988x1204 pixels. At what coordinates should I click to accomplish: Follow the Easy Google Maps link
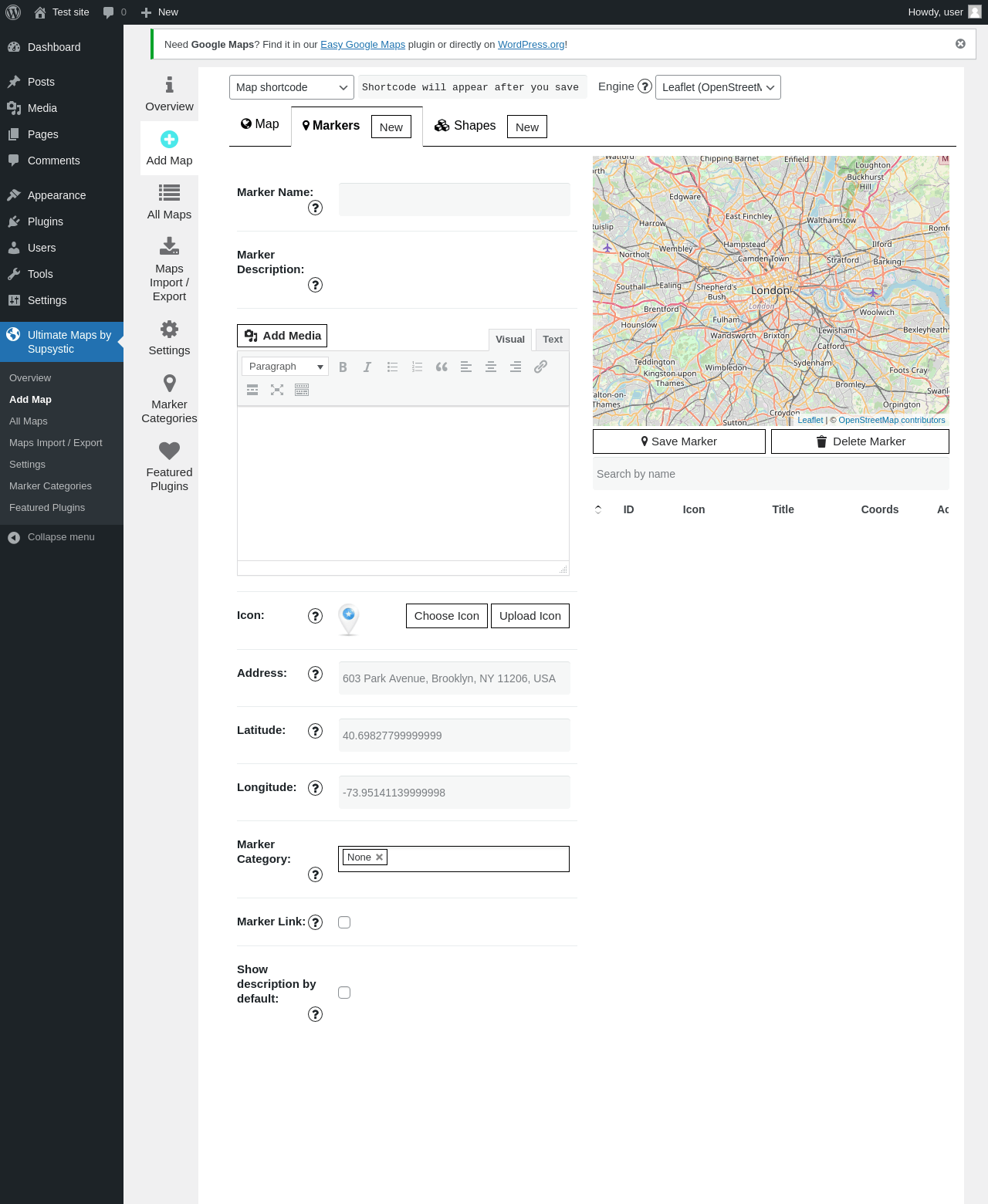click(363, 45)
